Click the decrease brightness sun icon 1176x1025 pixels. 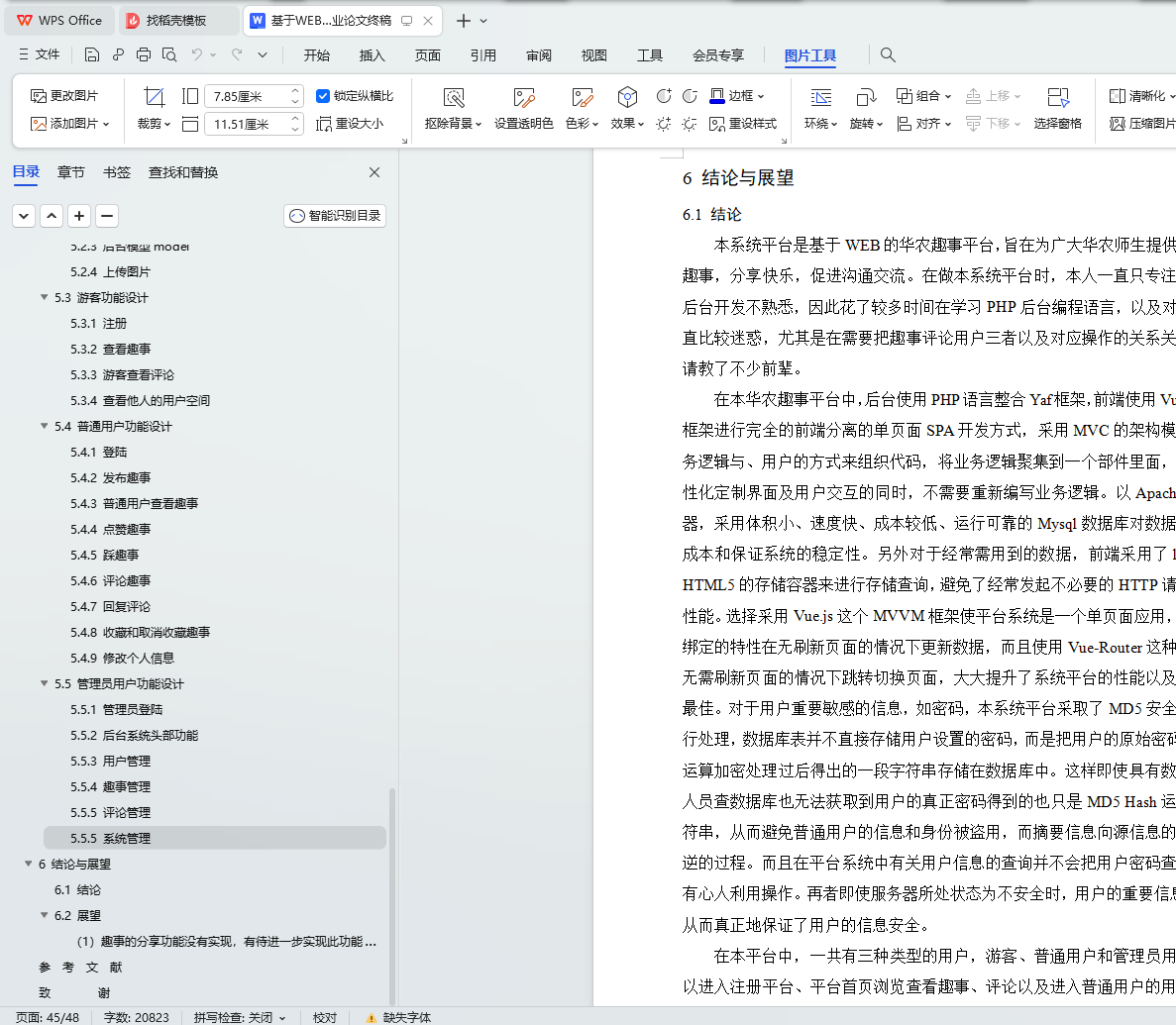[690, 124]
